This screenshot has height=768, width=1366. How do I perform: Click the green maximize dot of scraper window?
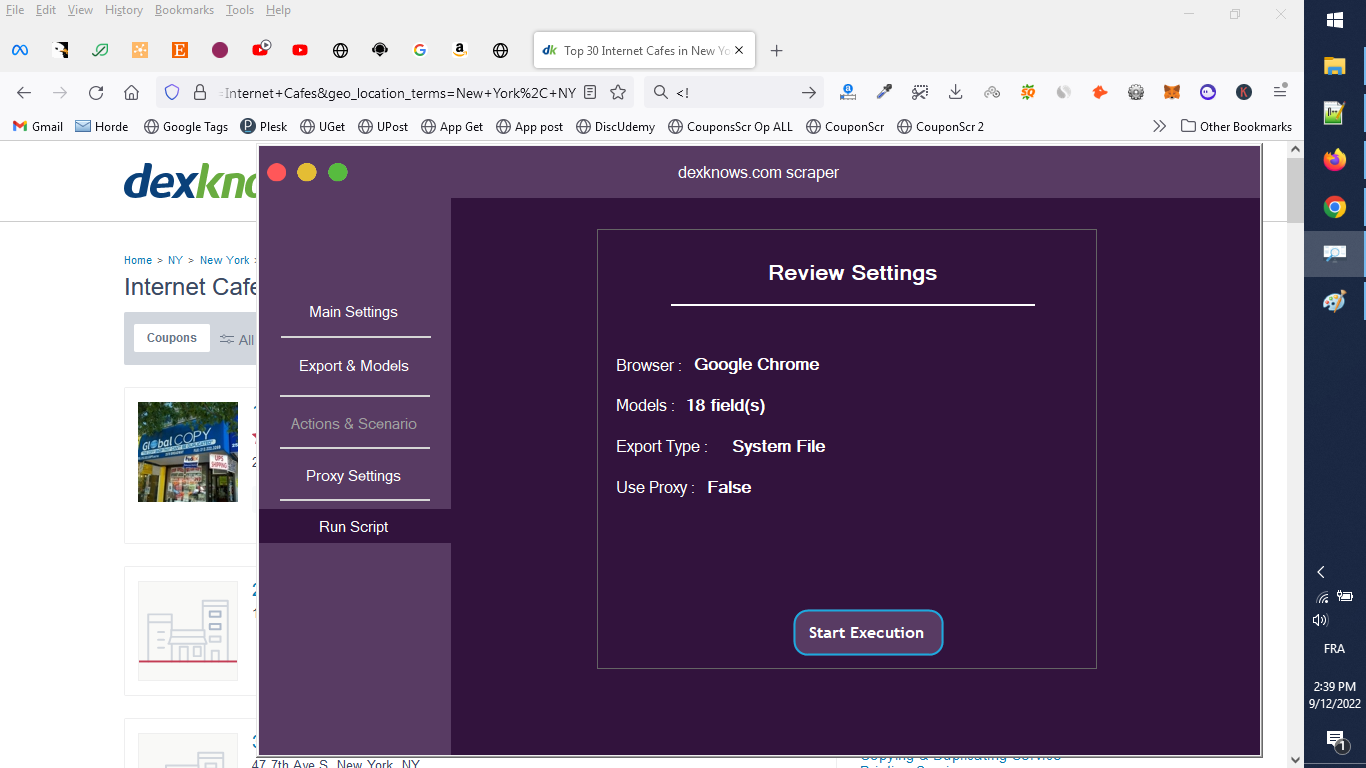click(x=338, y=173)
